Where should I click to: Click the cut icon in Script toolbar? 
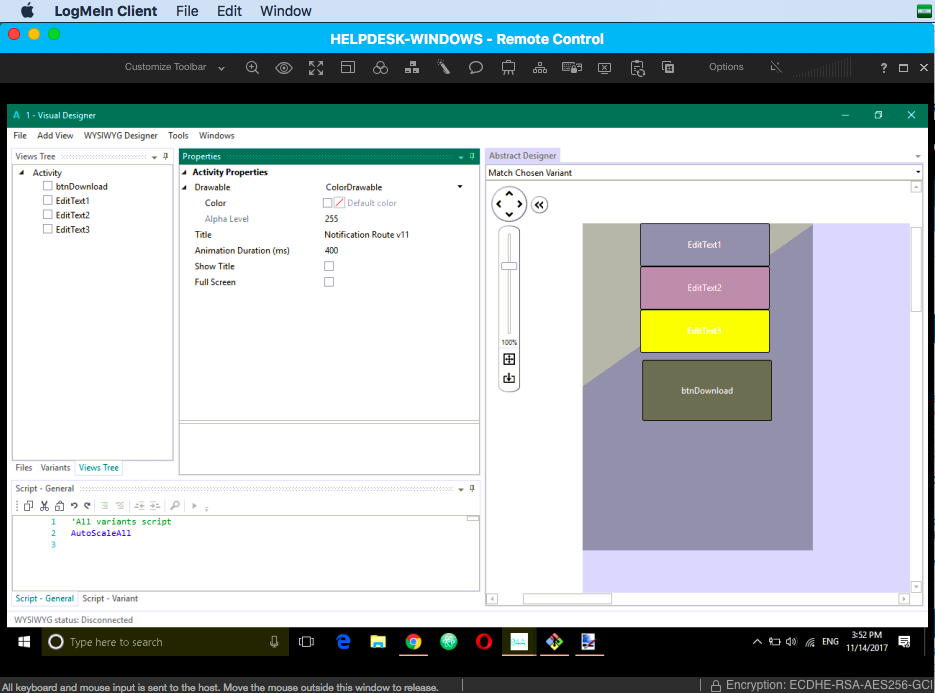click(44, 506)
